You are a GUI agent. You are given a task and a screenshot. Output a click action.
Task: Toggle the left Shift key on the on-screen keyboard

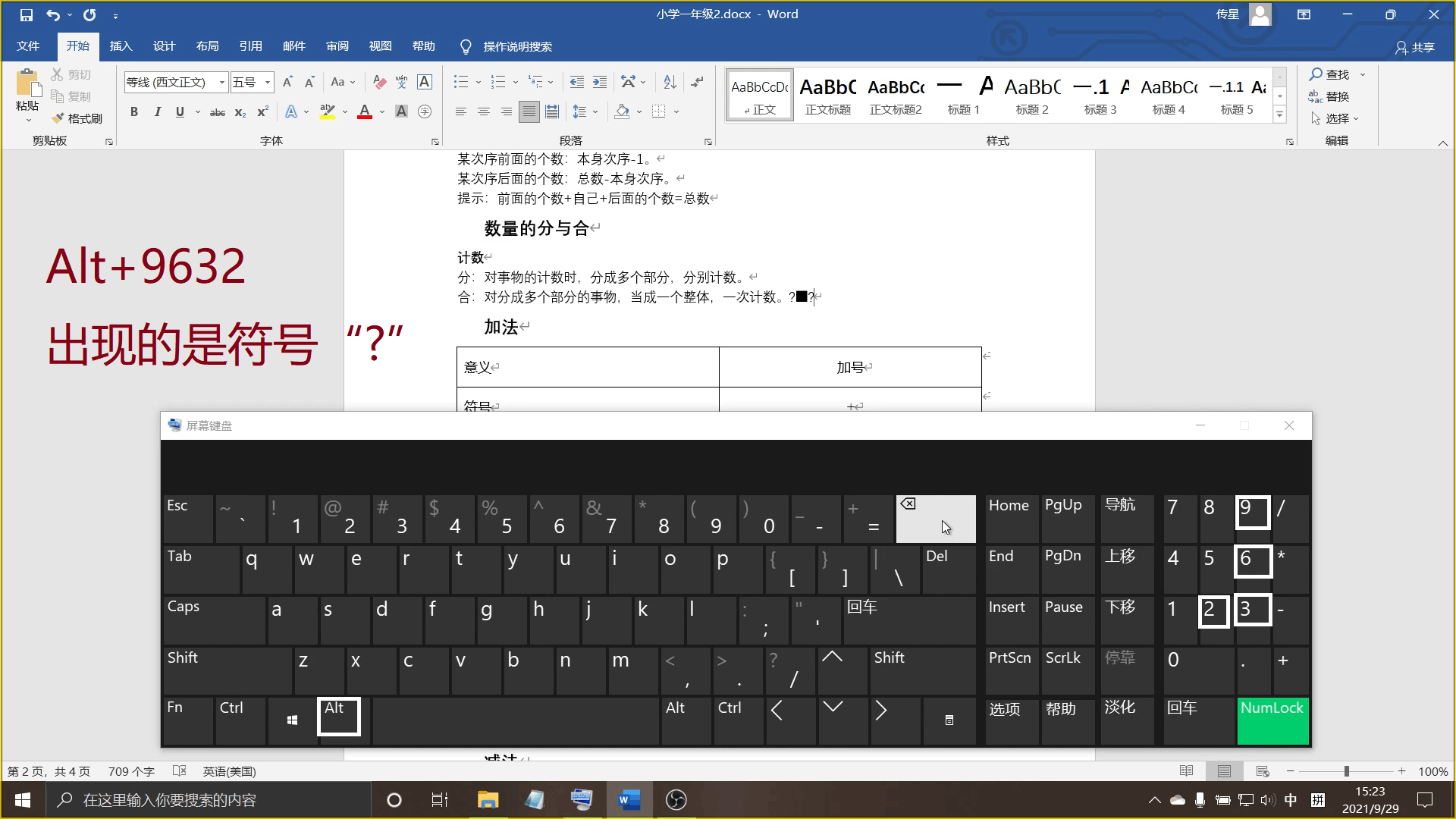click(227, 670)
